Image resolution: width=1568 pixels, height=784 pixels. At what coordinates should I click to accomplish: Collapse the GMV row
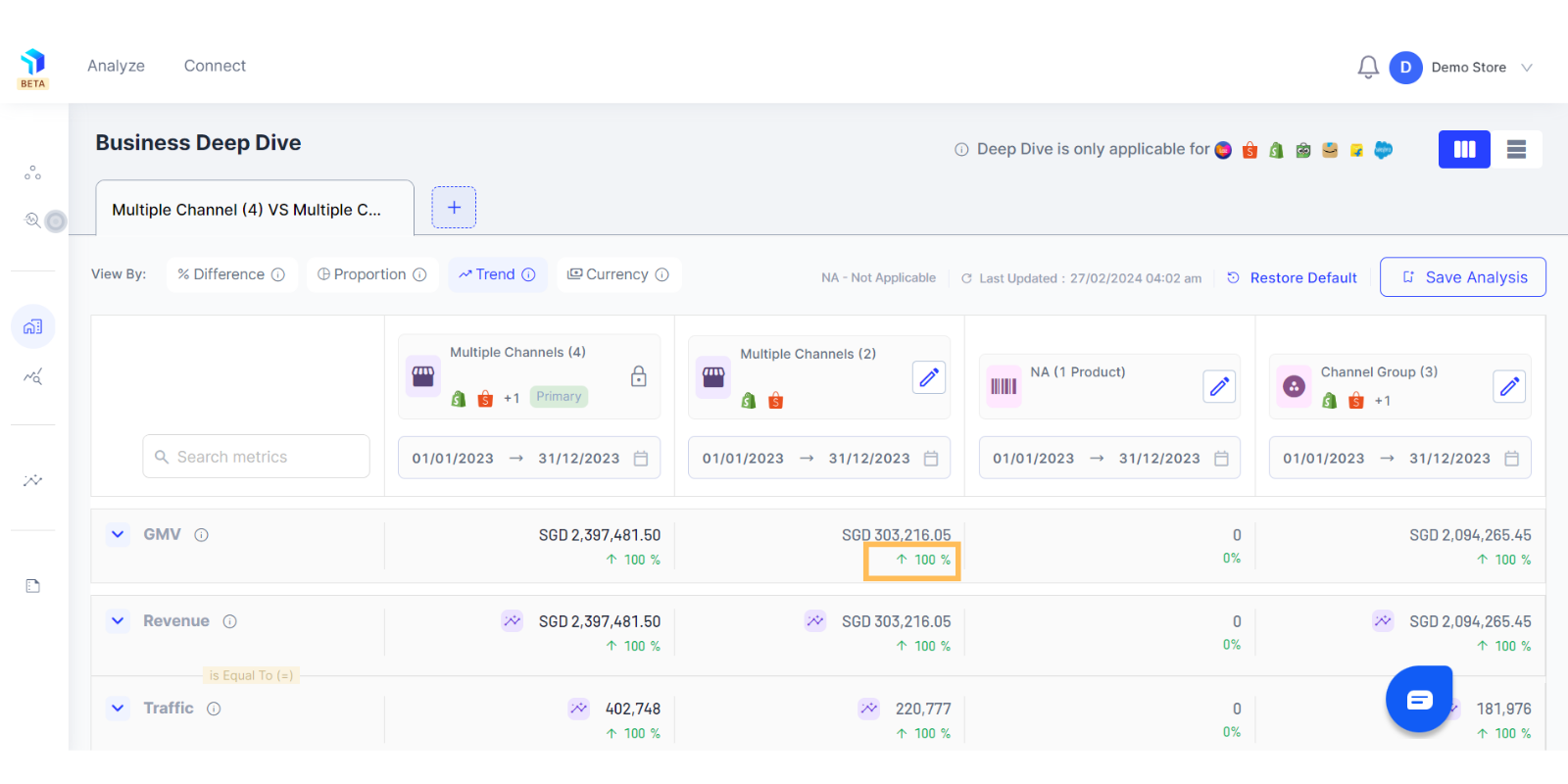pos(118,534)
